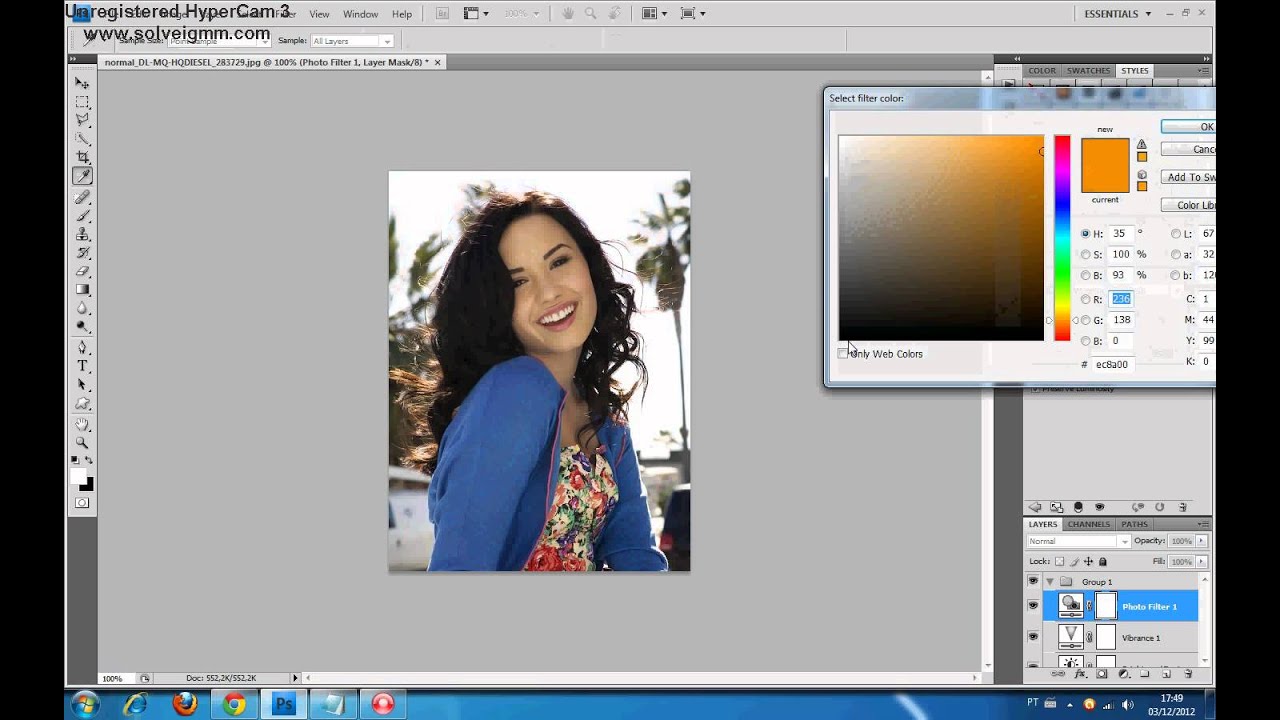Enable Only Web Colors checkbox
The image size is (1280, 720).
(843, 354)
